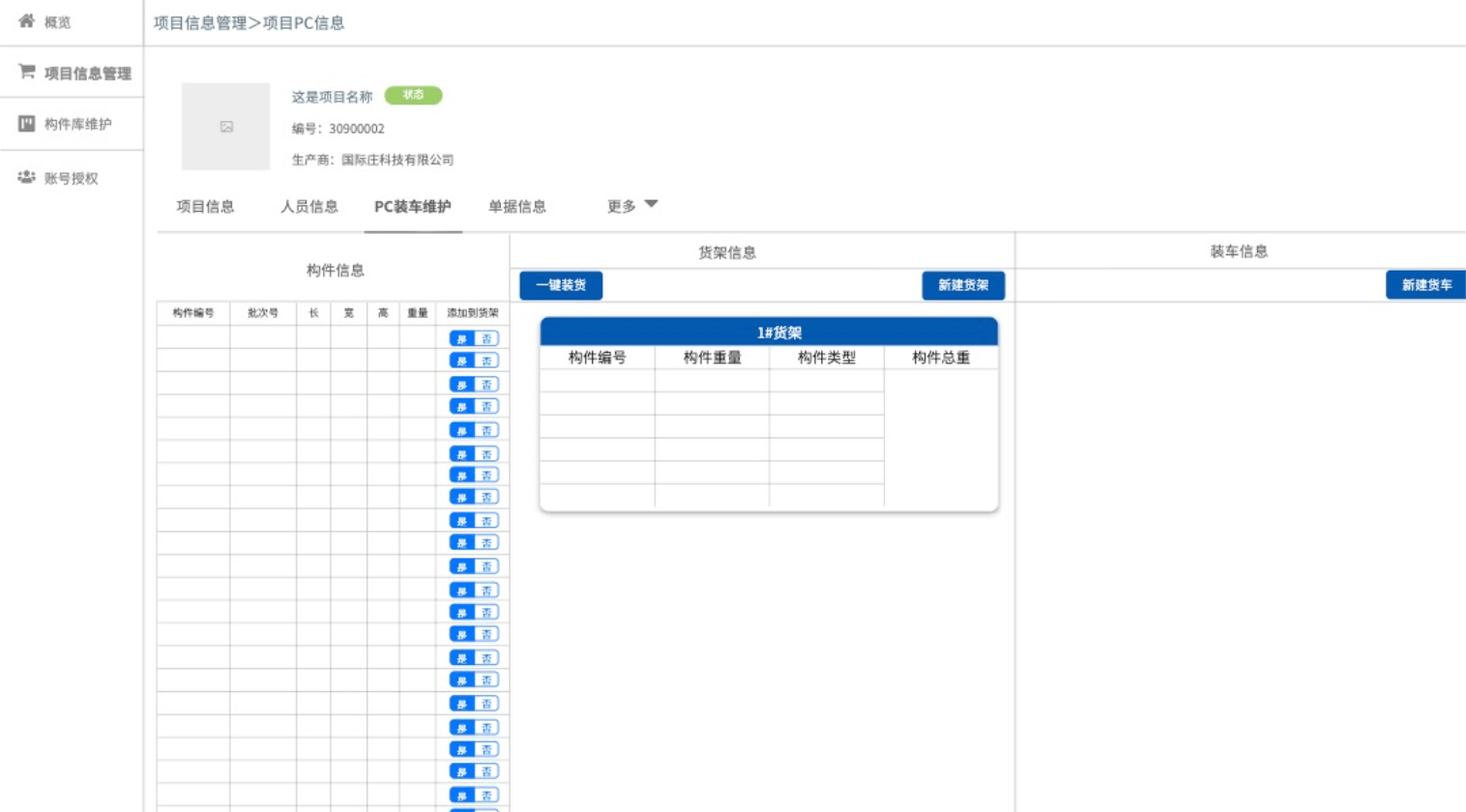Toggle 添加到货架 switch in the third row

[474, 385]
